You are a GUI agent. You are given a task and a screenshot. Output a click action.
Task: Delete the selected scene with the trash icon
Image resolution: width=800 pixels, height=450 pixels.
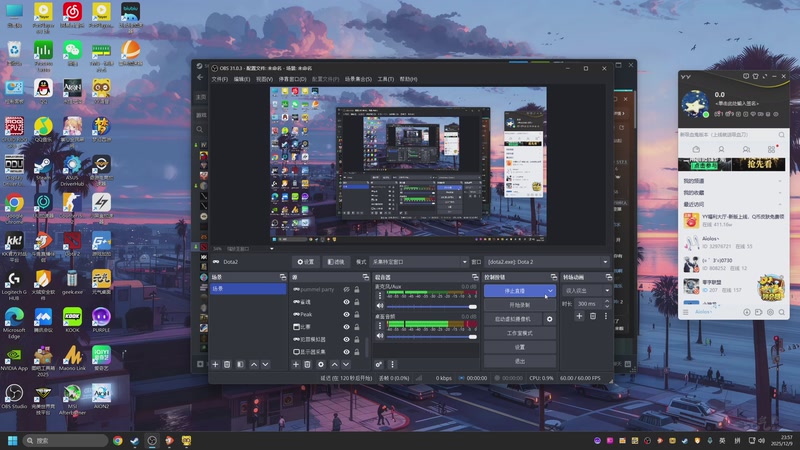(x=227, y=364)
